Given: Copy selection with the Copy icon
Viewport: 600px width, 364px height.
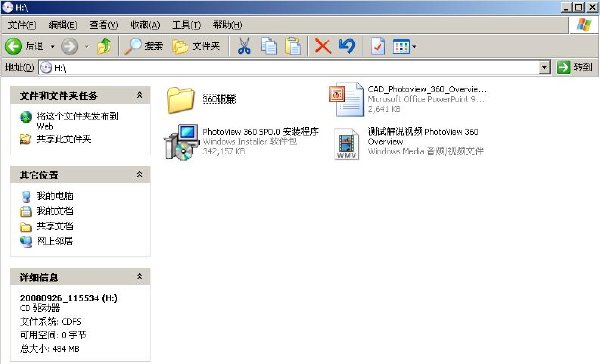Looking at the screenshot, I should [269, 46].
